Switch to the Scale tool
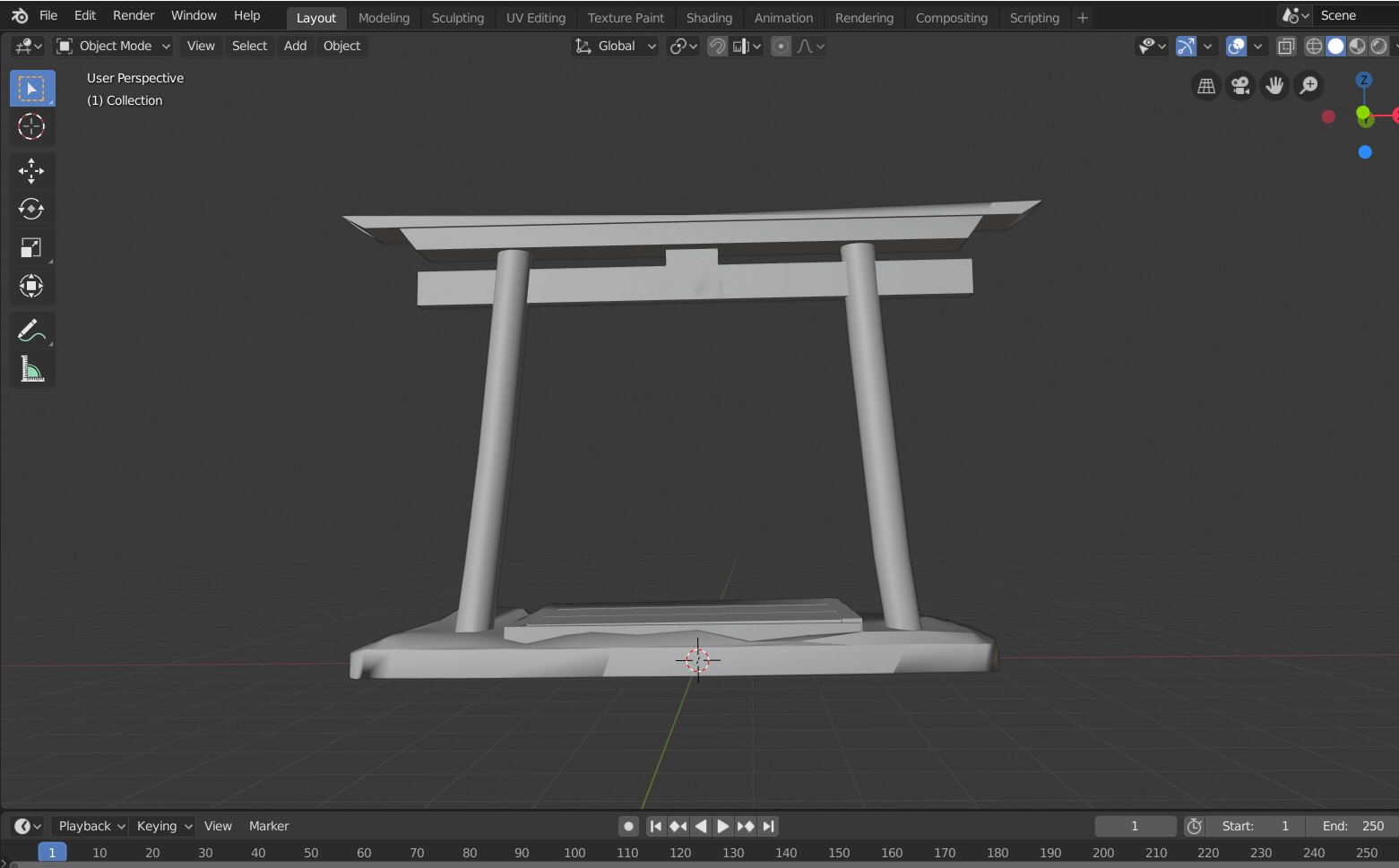Image resolution: width=1399 pixels, height=868 pixels. pyautogui.click(x=32, y=248)
